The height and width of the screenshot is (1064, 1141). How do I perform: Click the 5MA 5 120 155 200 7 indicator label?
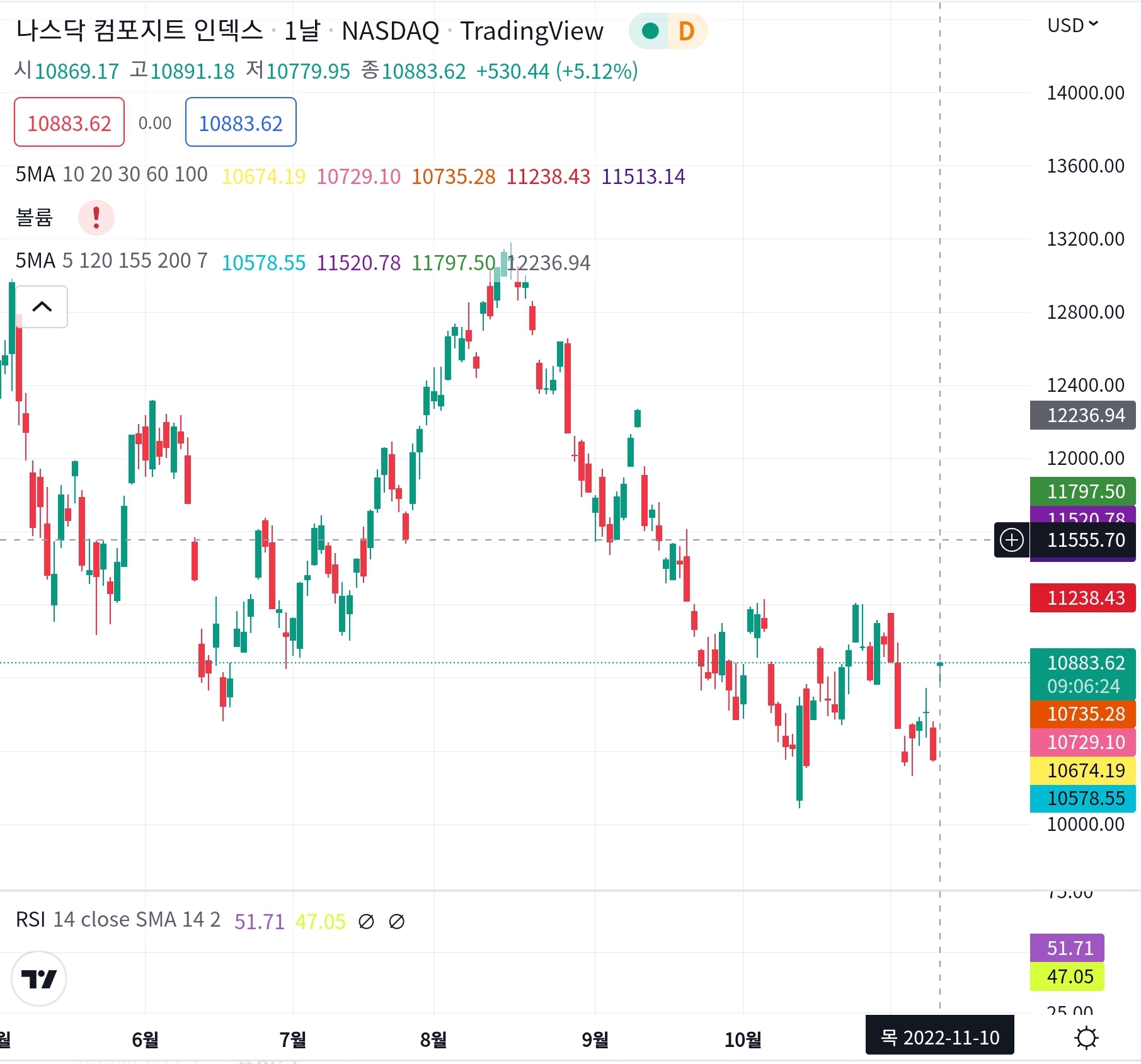(x=112, y=260)
